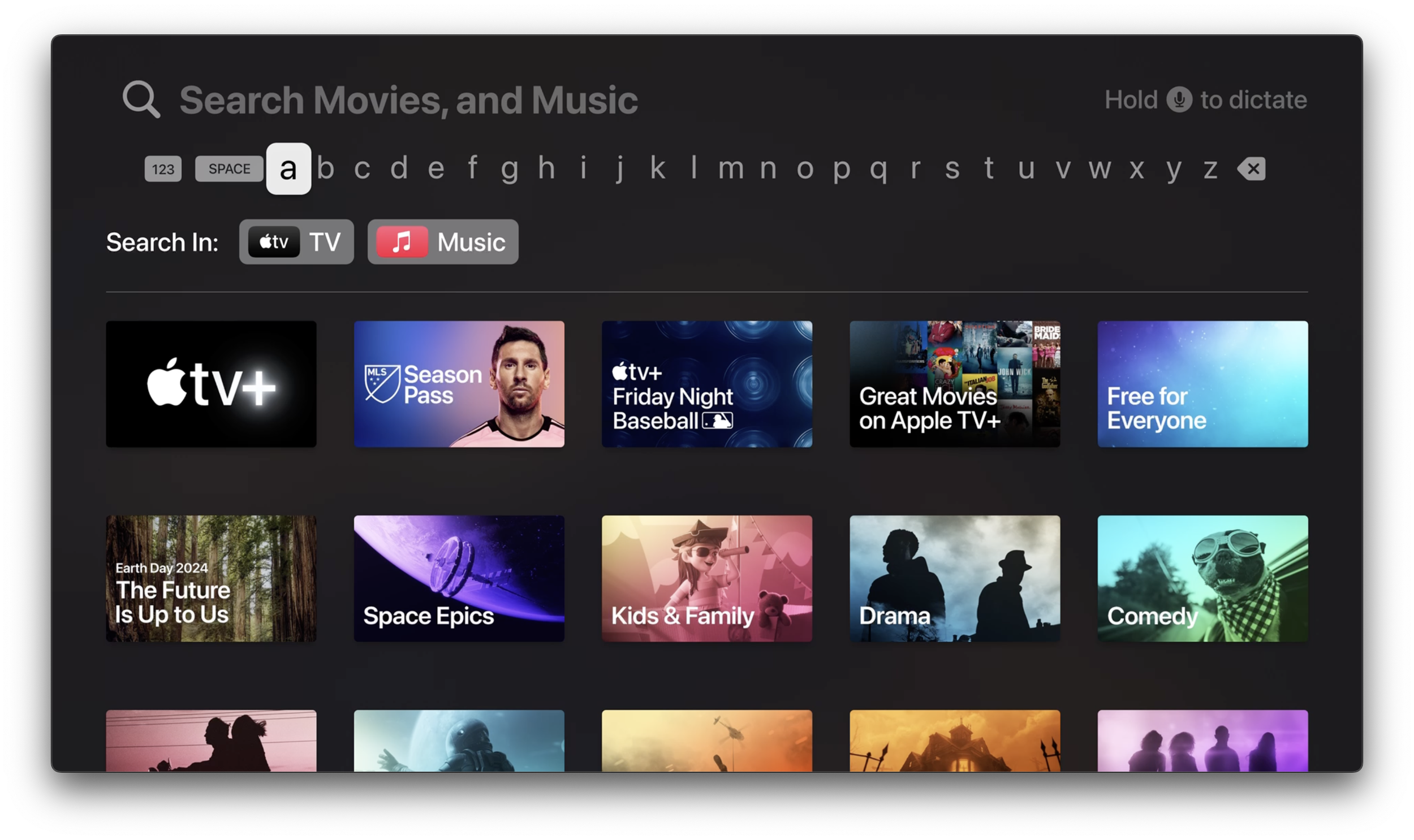1414x840 pixels.
Task: Tap the backspace delete key icon
Action: click(1252, 168)
